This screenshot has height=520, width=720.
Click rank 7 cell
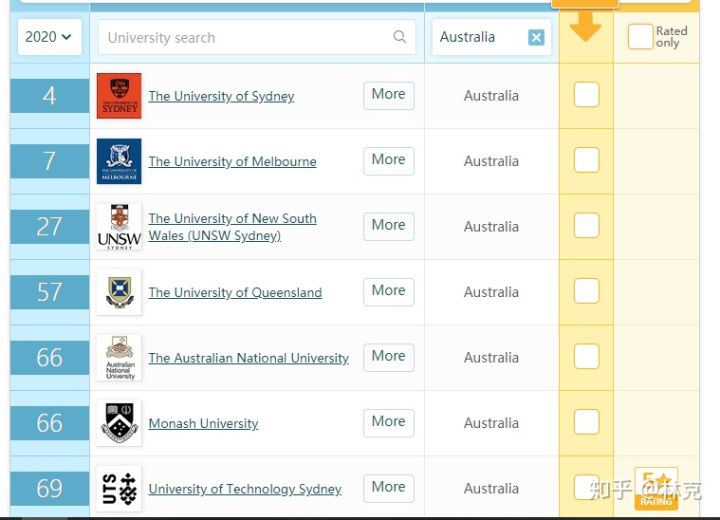pyautogui.click(x=50, y=161)
